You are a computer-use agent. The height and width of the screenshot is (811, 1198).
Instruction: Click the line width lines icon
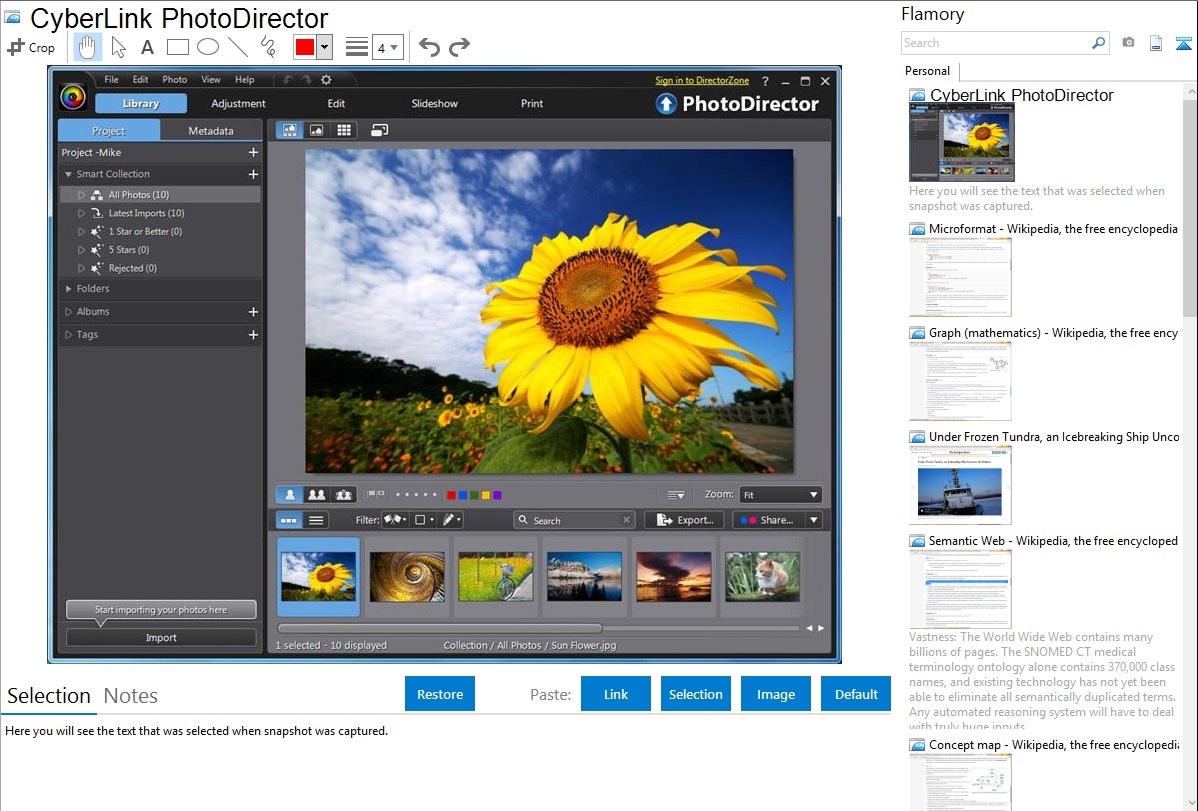tap(357, 47)
